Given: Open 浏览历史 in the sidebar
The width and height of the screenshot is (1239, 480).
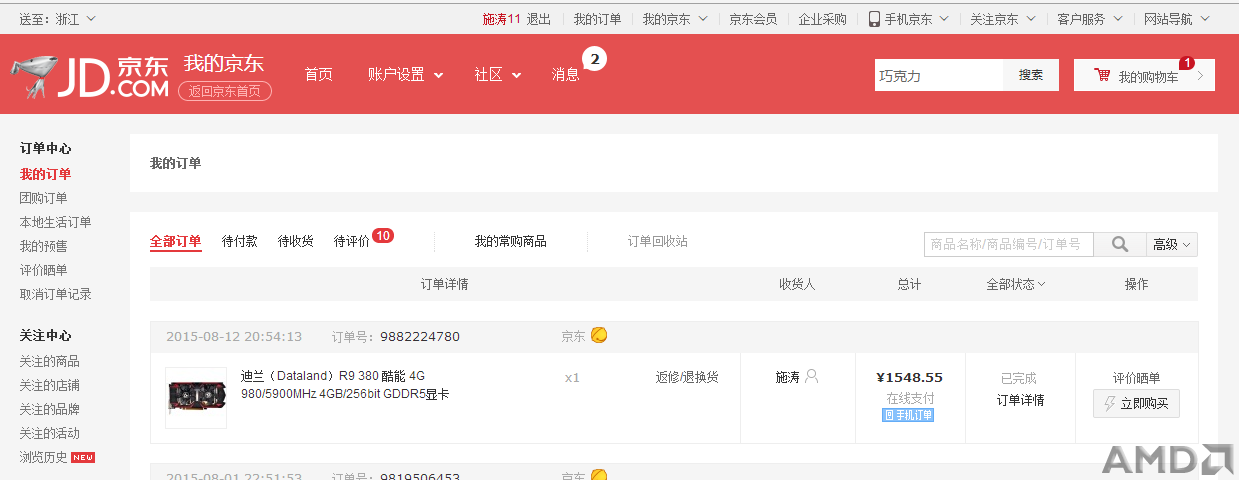Looking at the screenshot, I should point(44,457).
